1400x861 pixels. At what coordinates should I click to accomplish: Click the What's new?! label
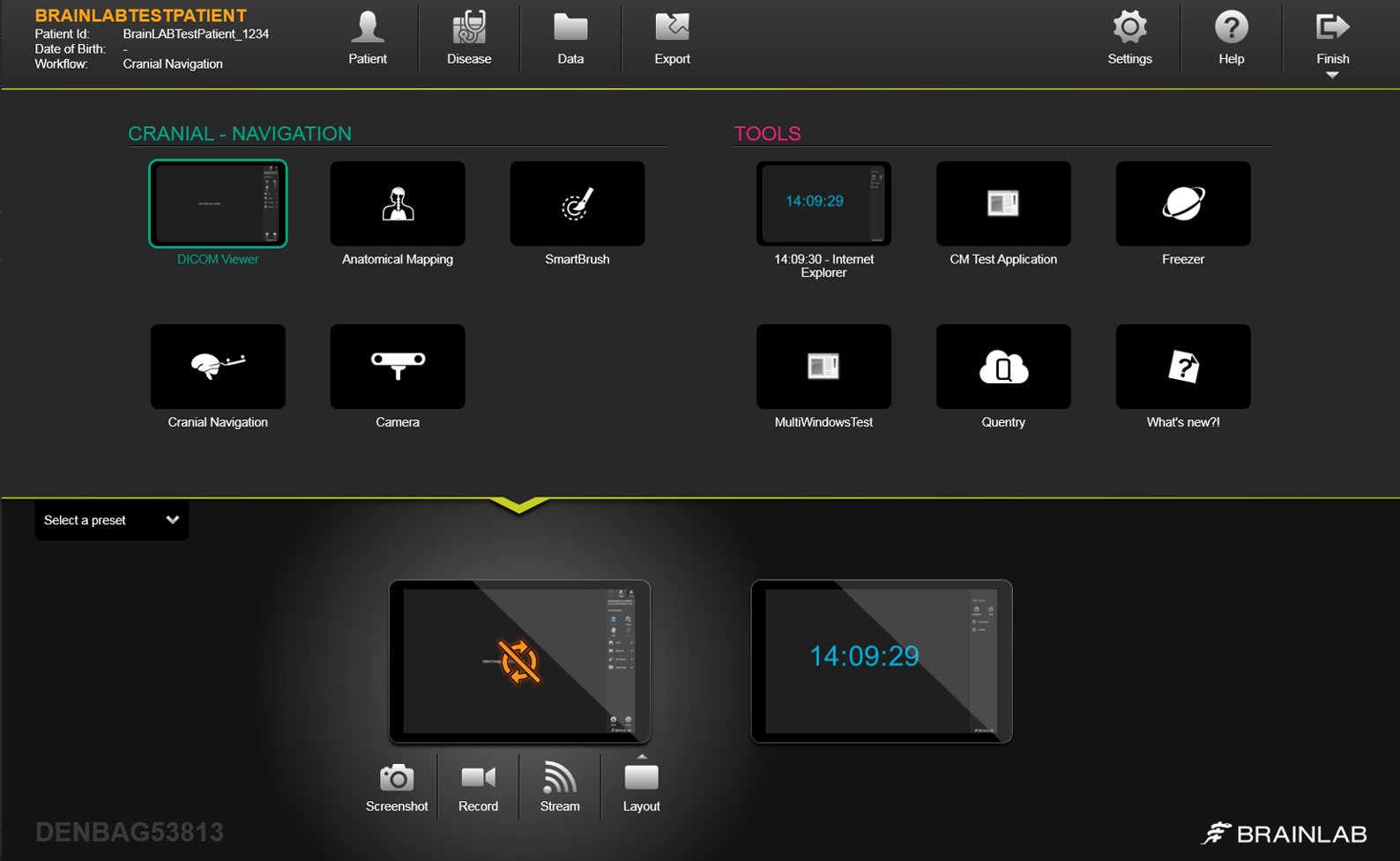coord(1183,422)
